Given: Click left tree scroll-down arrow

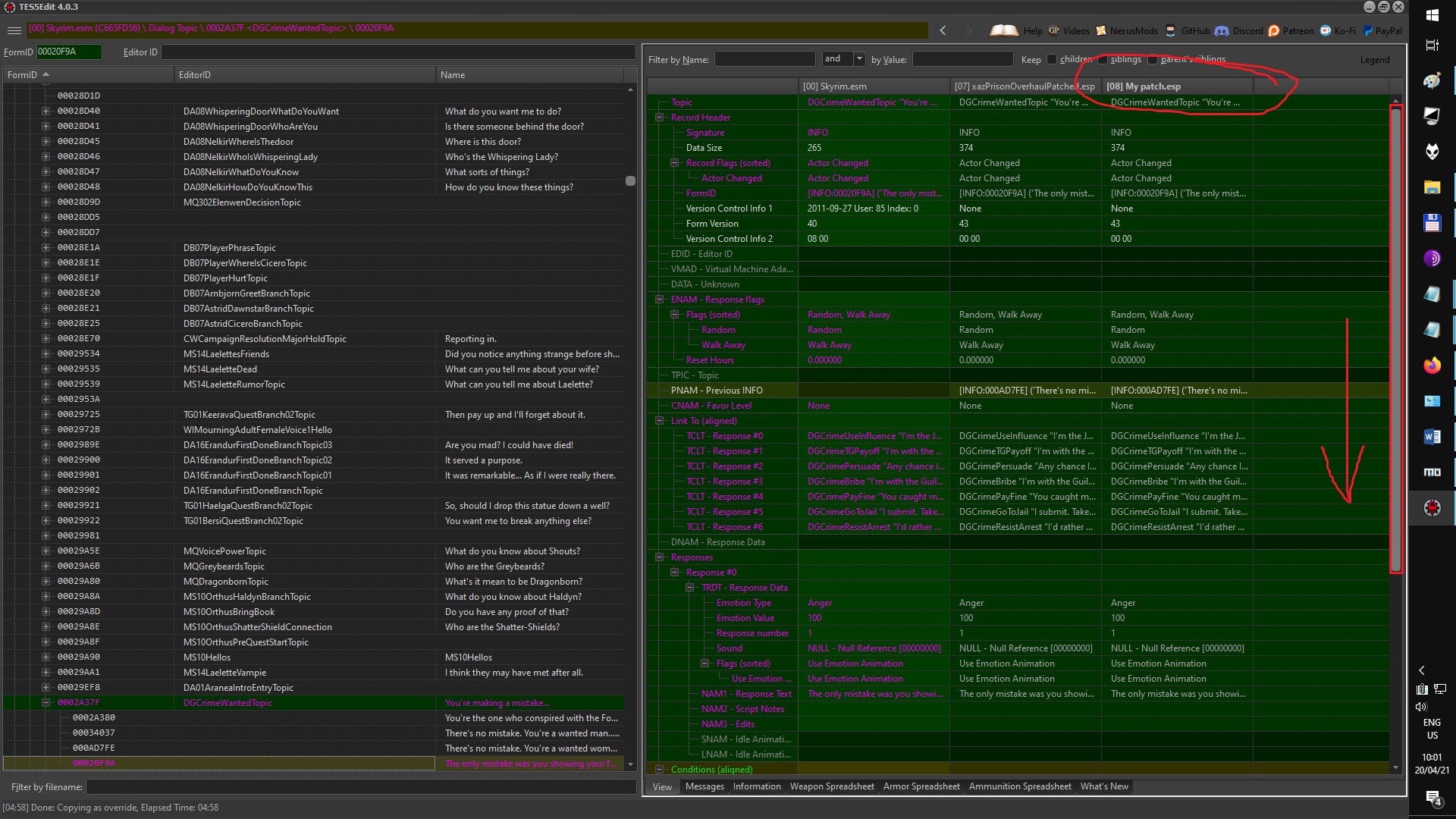Looking at the screenshot, I should (630, 764).
